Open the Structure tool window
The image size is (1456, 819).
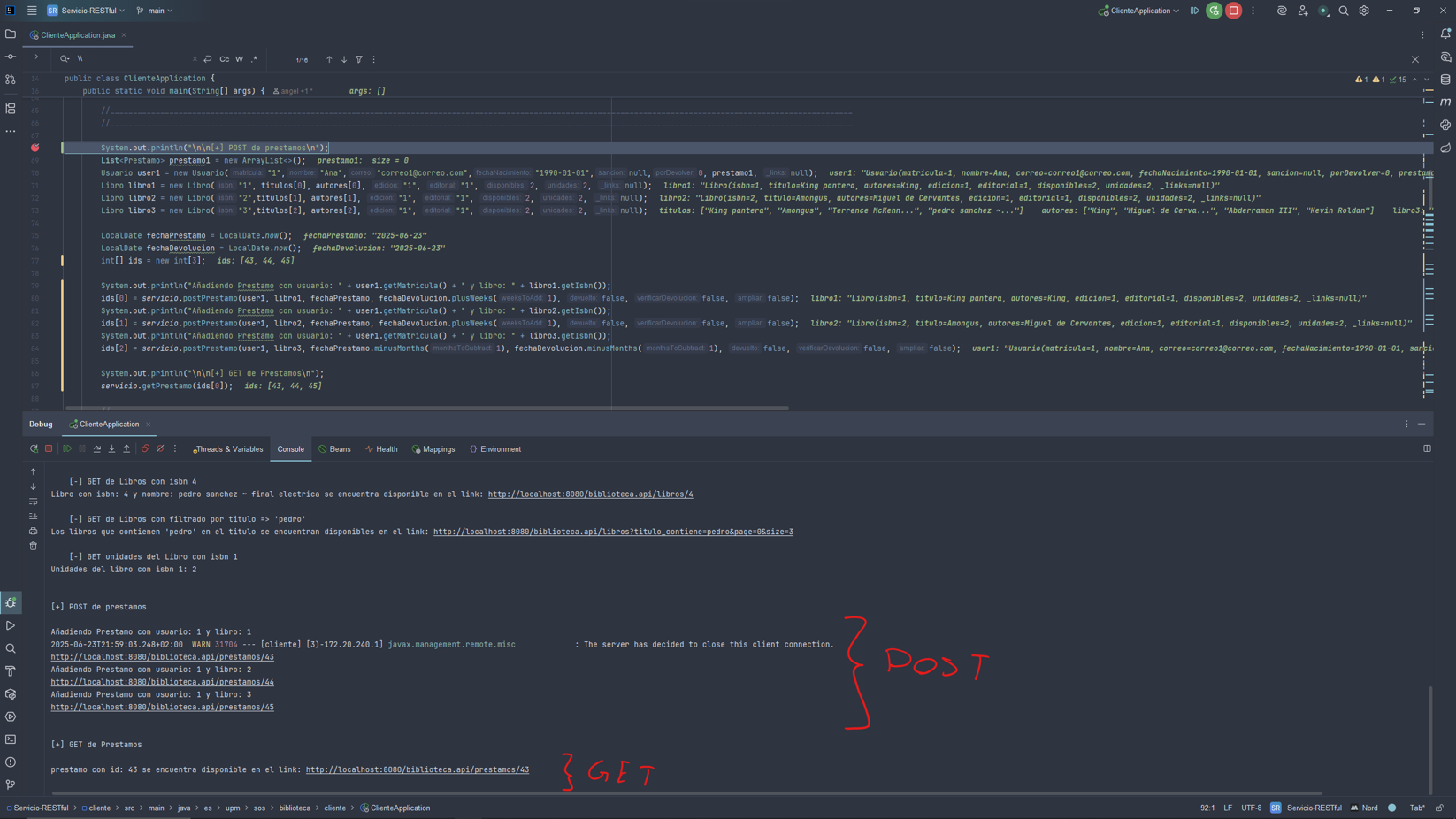11,109
